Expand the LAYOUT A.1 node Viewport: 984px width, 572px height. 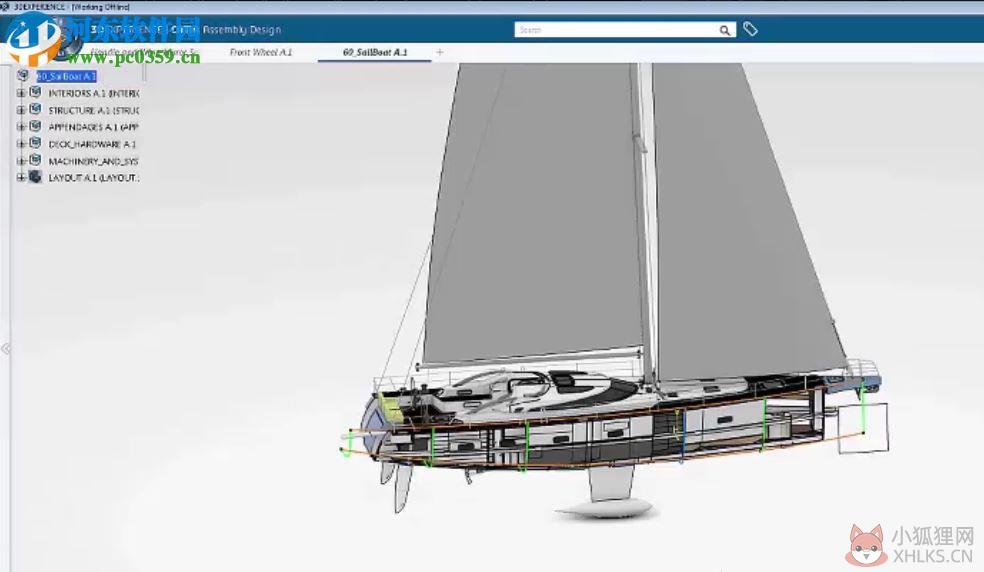[21, 178]
